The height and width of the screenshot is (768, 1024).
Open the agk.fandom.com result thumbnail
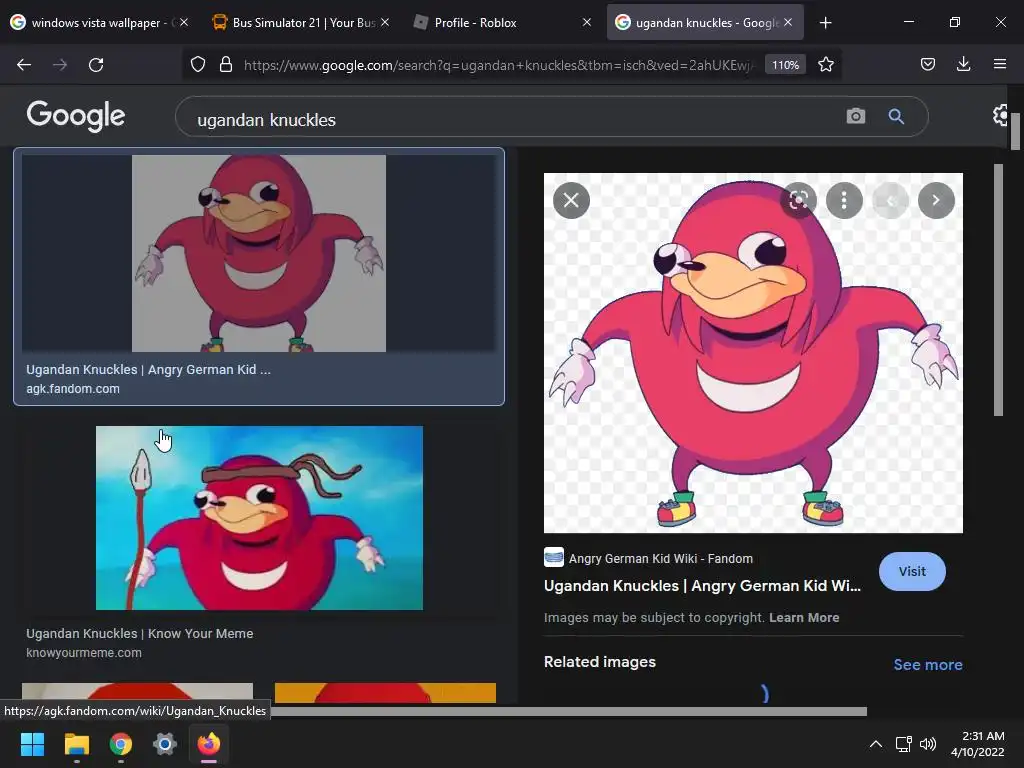pos(259,253)
